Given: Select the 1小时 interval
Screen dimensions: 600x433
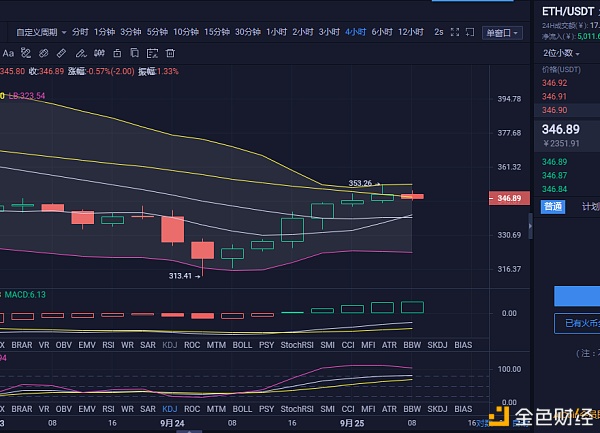Looking at the screenshot, I should pos(276,32).
